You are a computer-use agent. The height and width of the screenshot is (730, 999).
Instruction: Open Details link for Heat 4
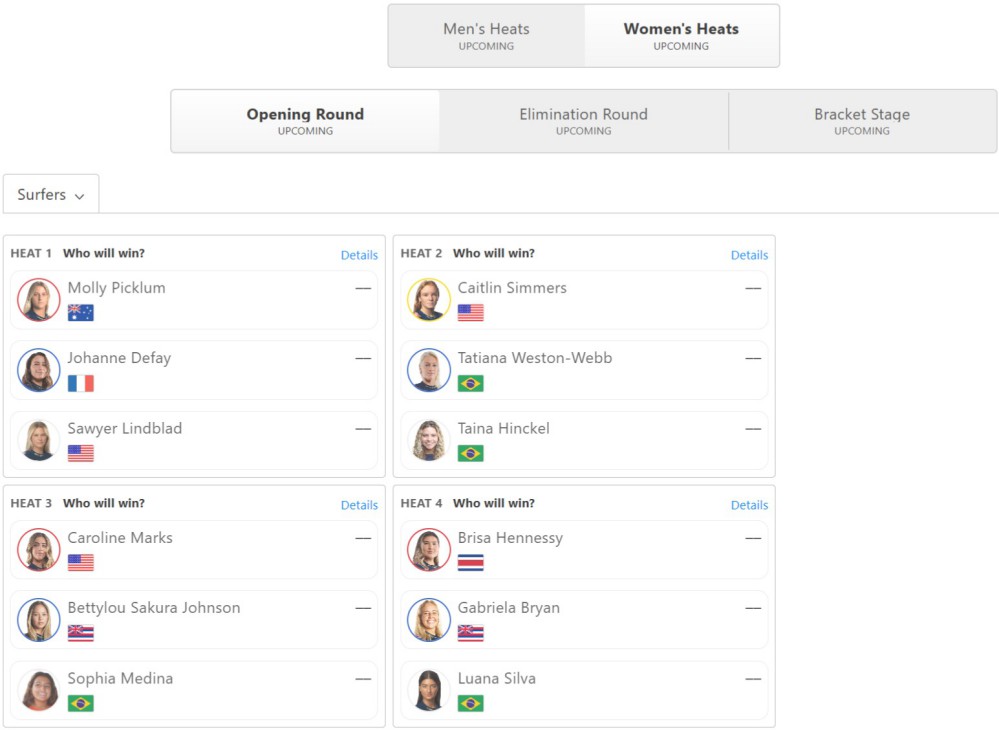click(x=749, y=505)
